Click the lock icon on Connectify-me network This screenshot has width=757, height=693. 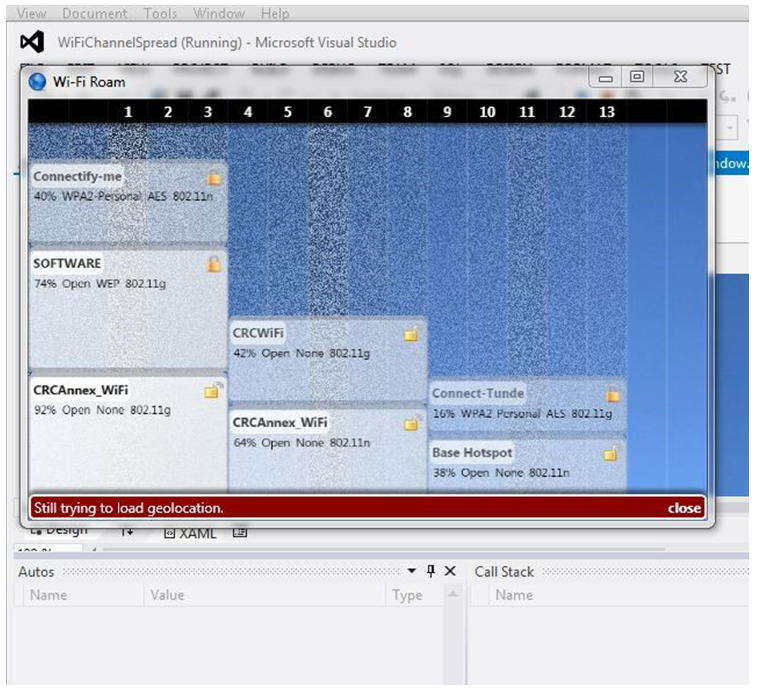click(x=214, y=179)
